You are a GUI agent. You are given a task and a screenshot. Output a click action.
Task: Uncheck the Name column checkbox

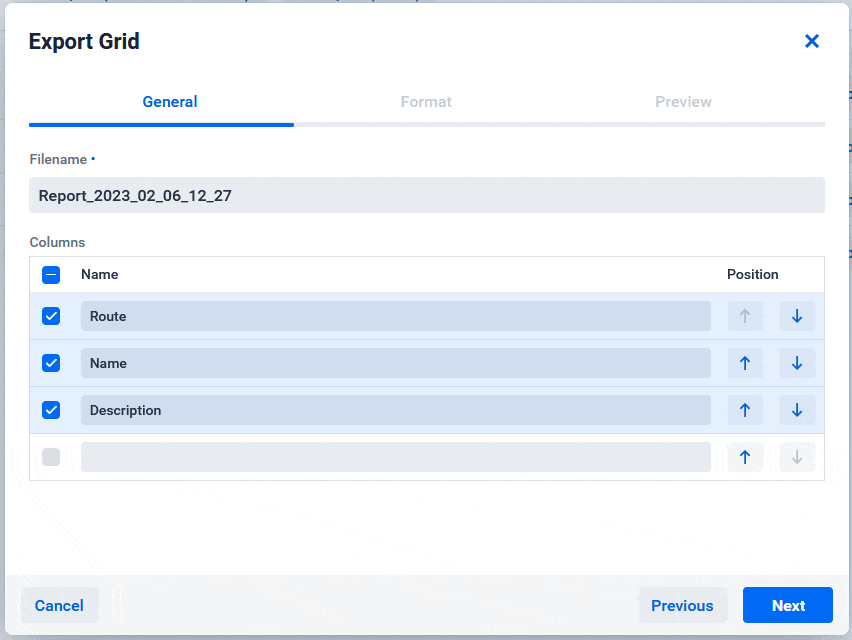click(x=51, y=363)
